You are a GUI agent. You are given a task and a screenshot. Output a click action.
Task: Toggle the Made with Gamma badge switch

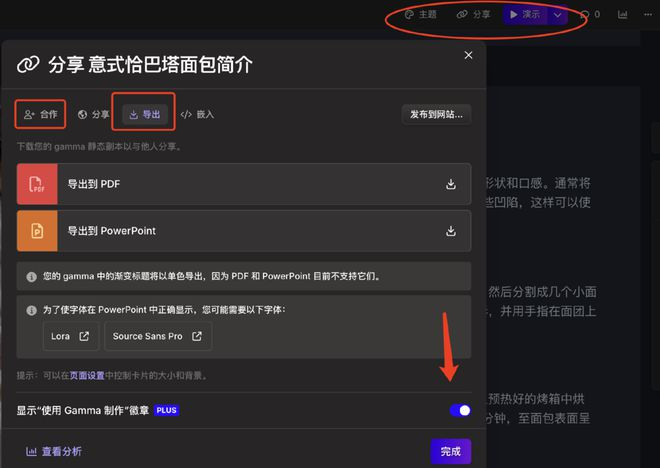(x=460, y=410)
